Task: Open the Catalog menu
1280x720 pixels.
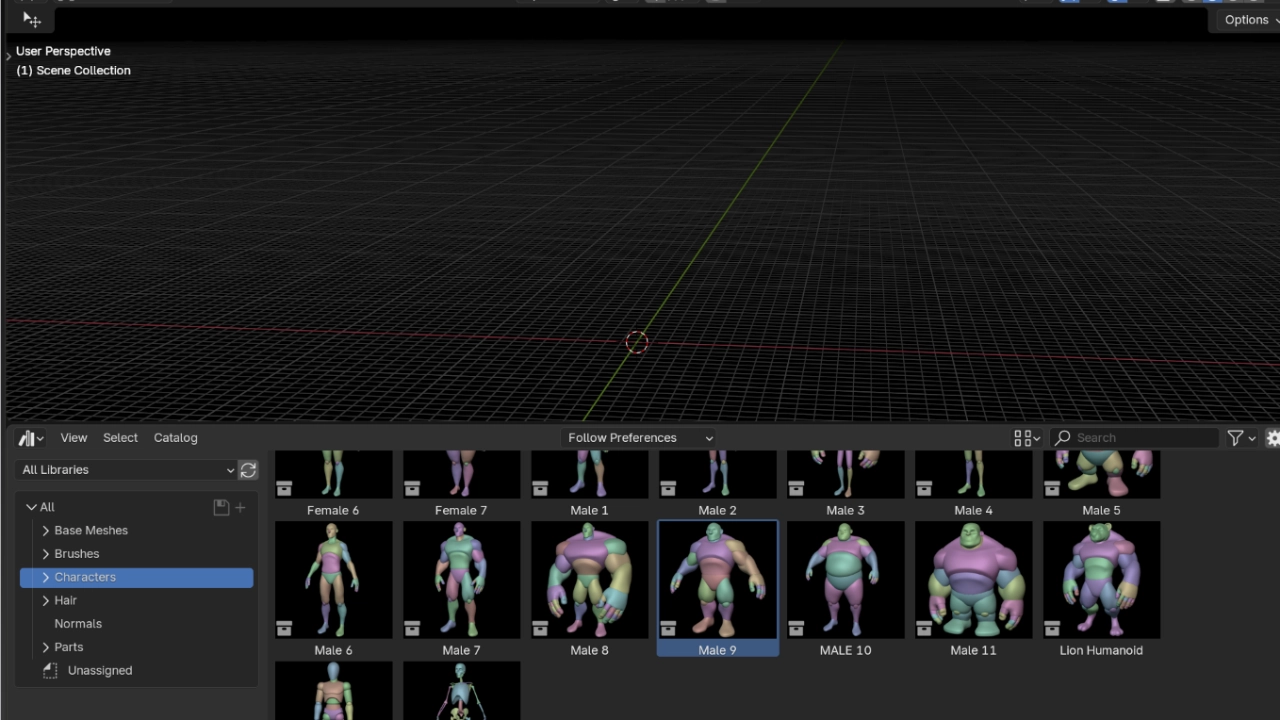Action: pyautogui.click(x=176, y=438)
